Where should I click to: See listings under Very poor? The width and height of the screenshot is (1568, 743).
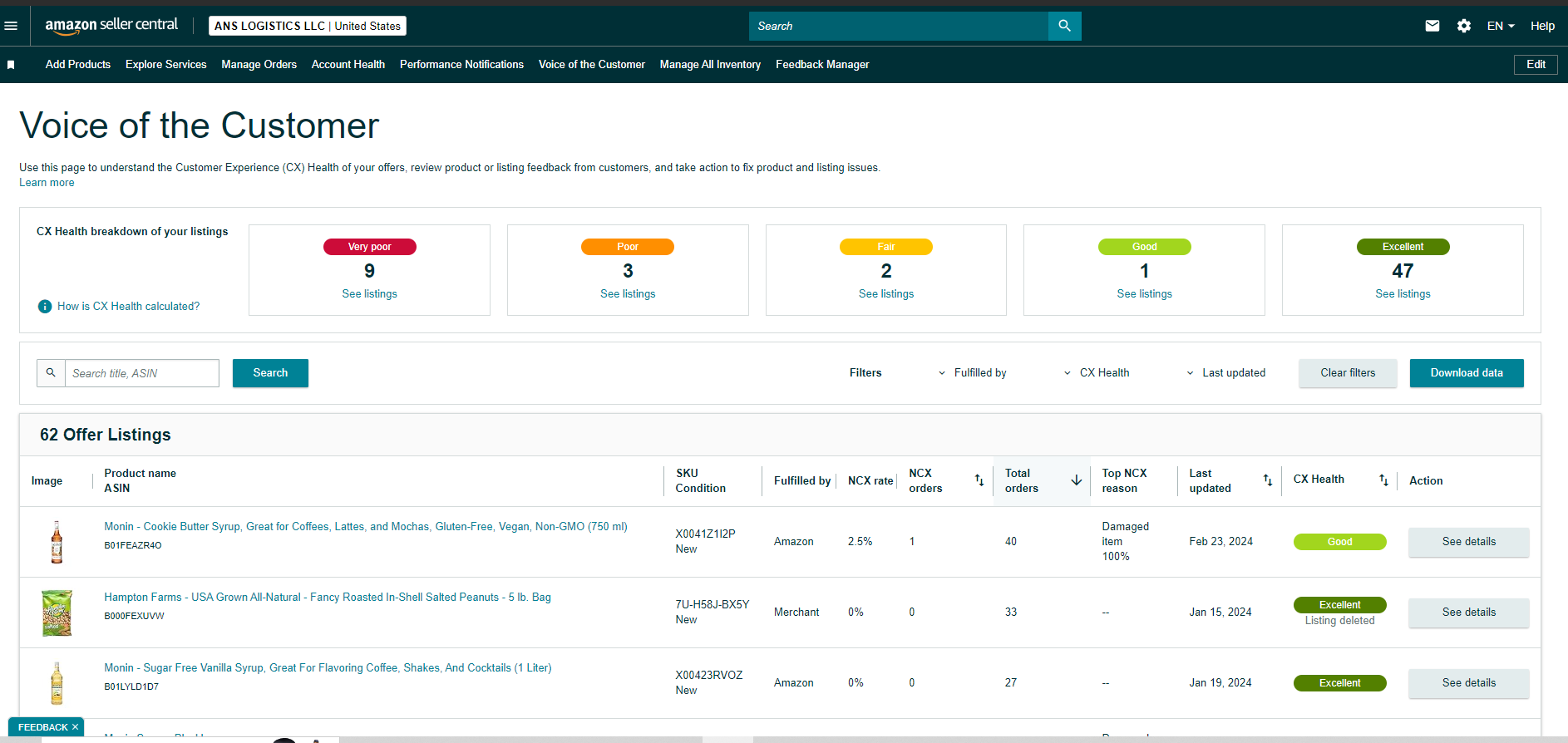coord(369,294)
